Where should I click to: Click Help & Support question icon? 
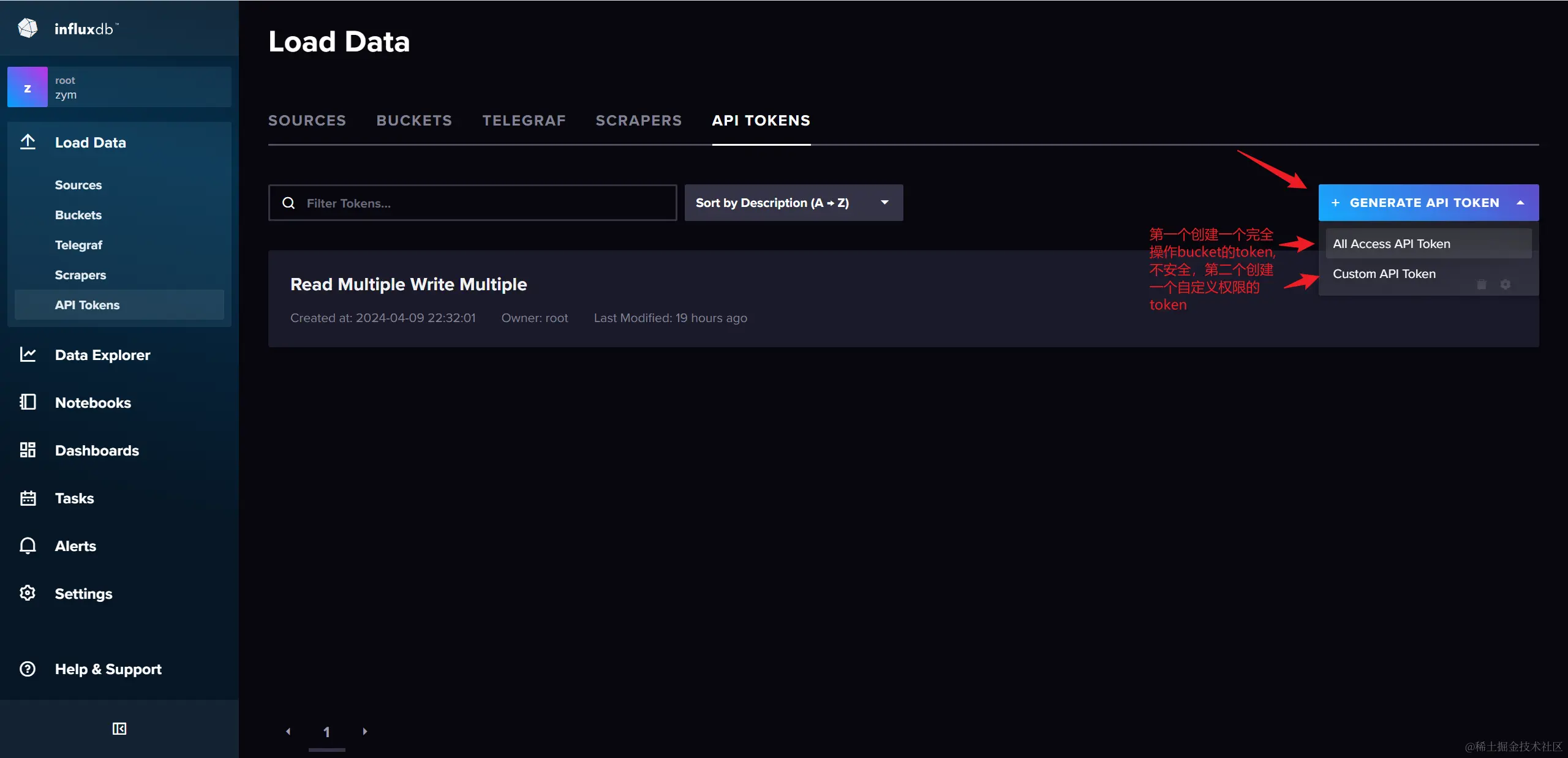click(x=28, y=669)
